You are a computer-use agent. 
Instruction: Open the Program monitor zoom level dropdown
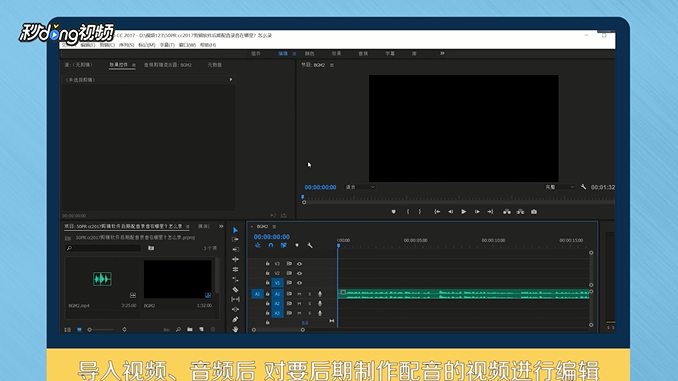tap(360, 187)
